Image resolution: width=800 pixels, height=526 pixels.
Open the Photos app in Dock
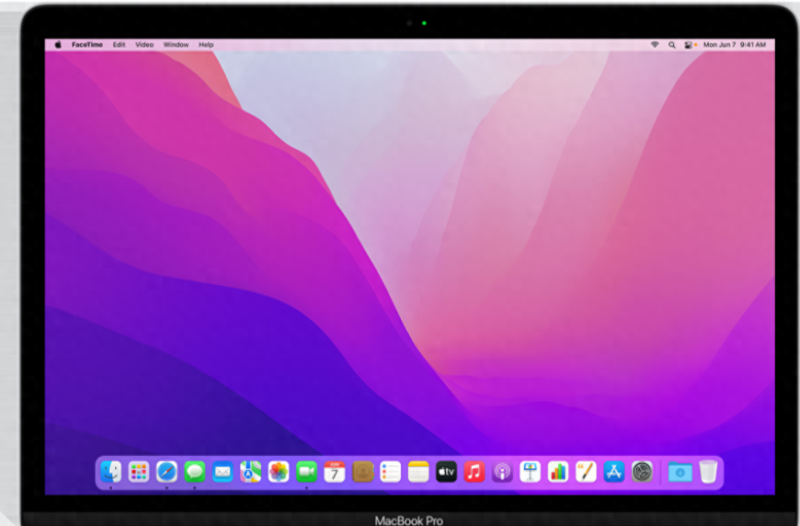279,471
